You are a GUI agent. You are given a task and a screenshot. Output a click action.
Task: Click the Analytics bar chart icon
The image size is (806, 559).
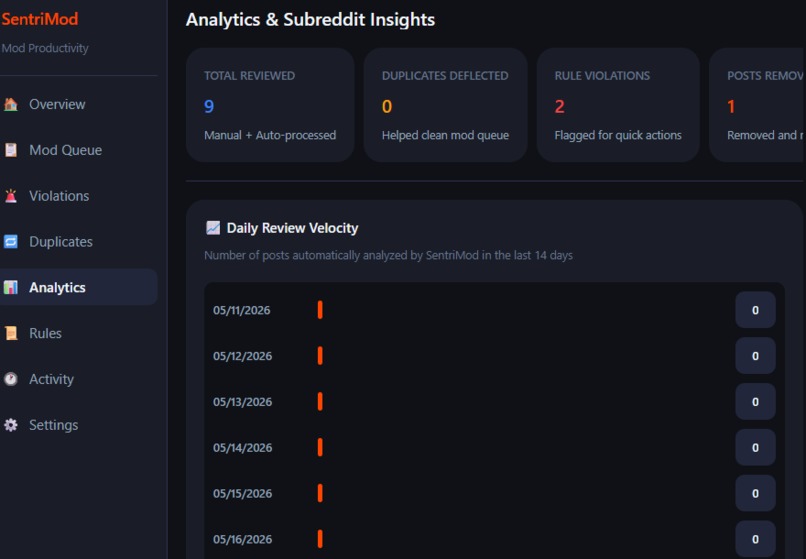tap(10, 287)
